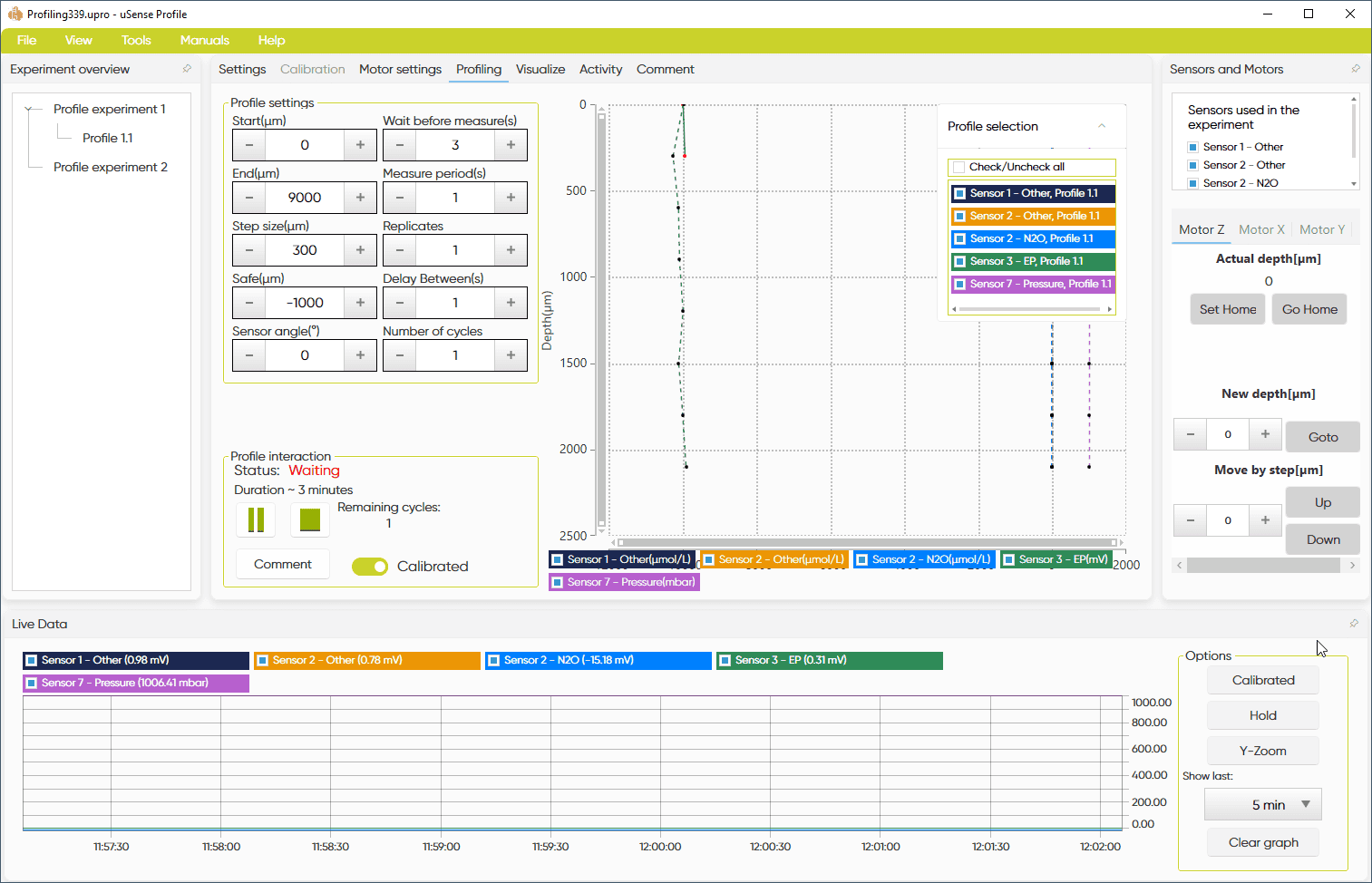Click the Hold option button
This screenshot has height=883, width=1372.
pyautogui.click(x=1263, y=715)
